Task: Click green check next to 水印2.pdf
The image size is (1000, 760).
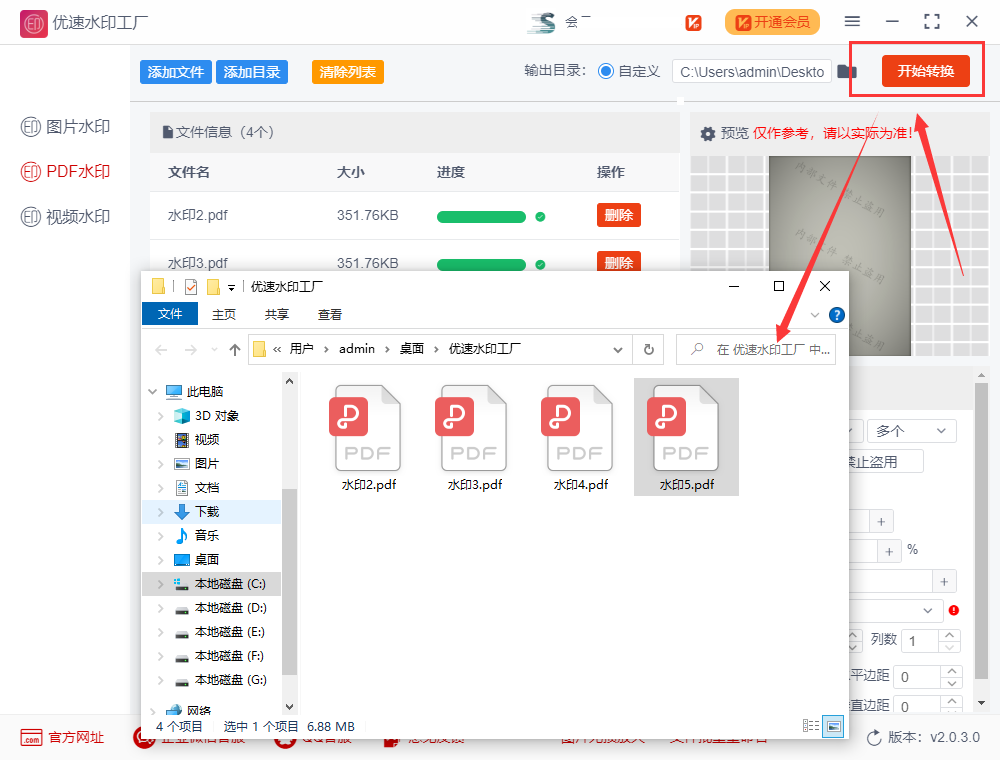Action: (540, 217)
